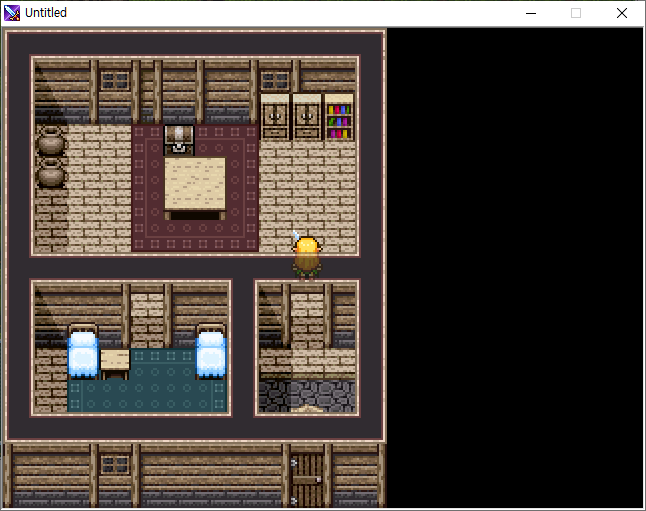The image size is (646, 511).
Task: Click the left window in upper room wall
Action: [115, 81]
